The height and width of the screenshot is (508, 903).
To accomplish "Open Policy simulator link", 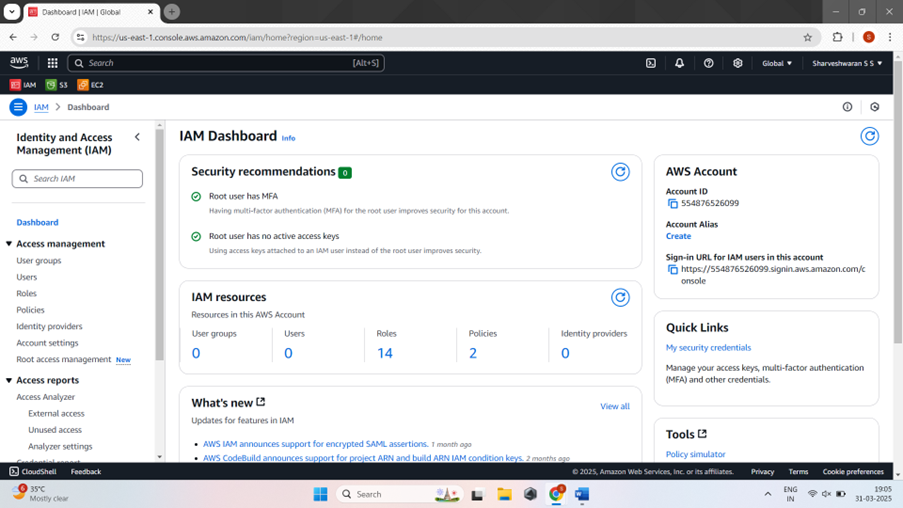I will tap(696, 454).
